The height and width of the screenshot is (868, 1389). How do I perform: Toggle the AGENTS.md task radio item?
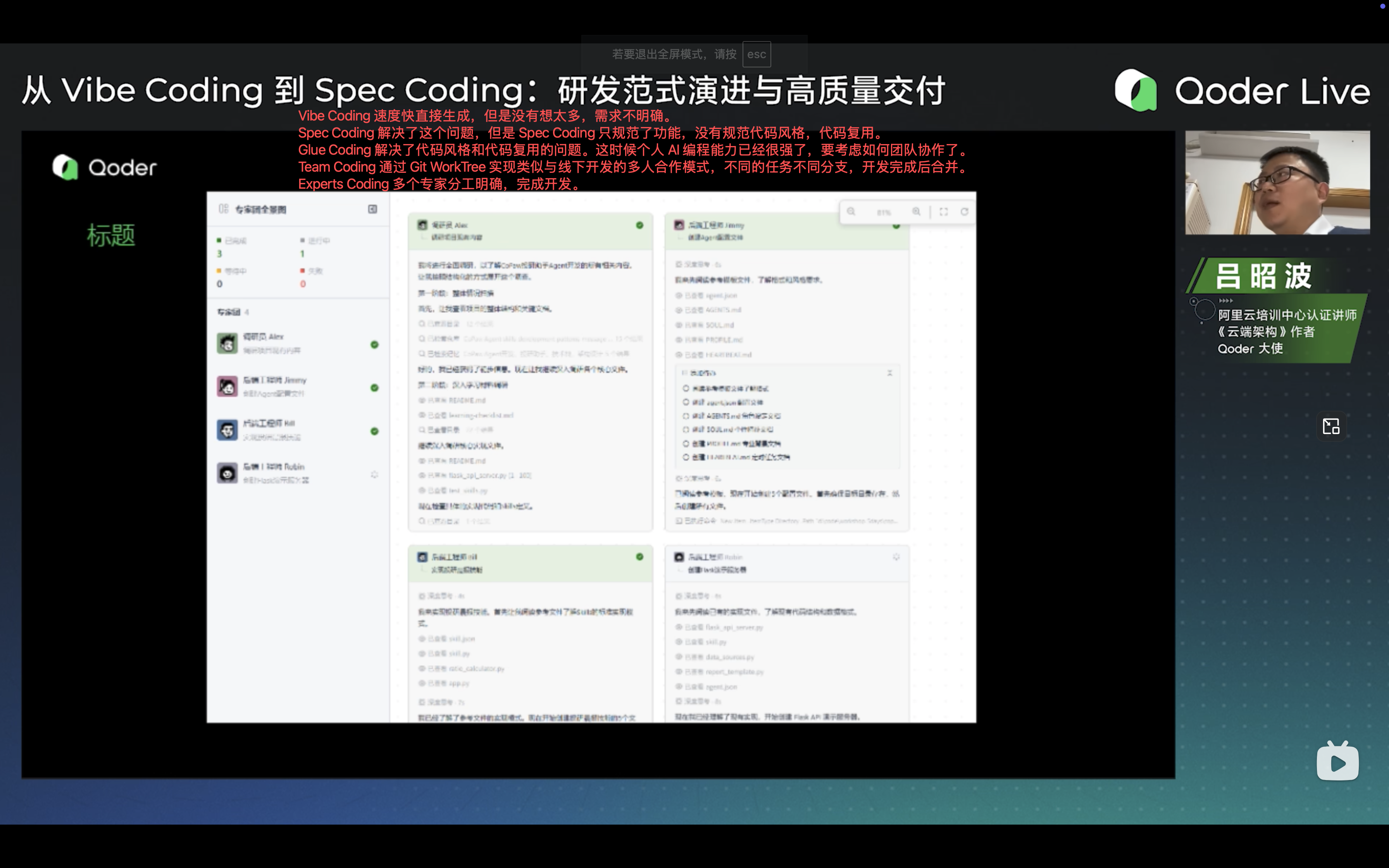(686, 416)
